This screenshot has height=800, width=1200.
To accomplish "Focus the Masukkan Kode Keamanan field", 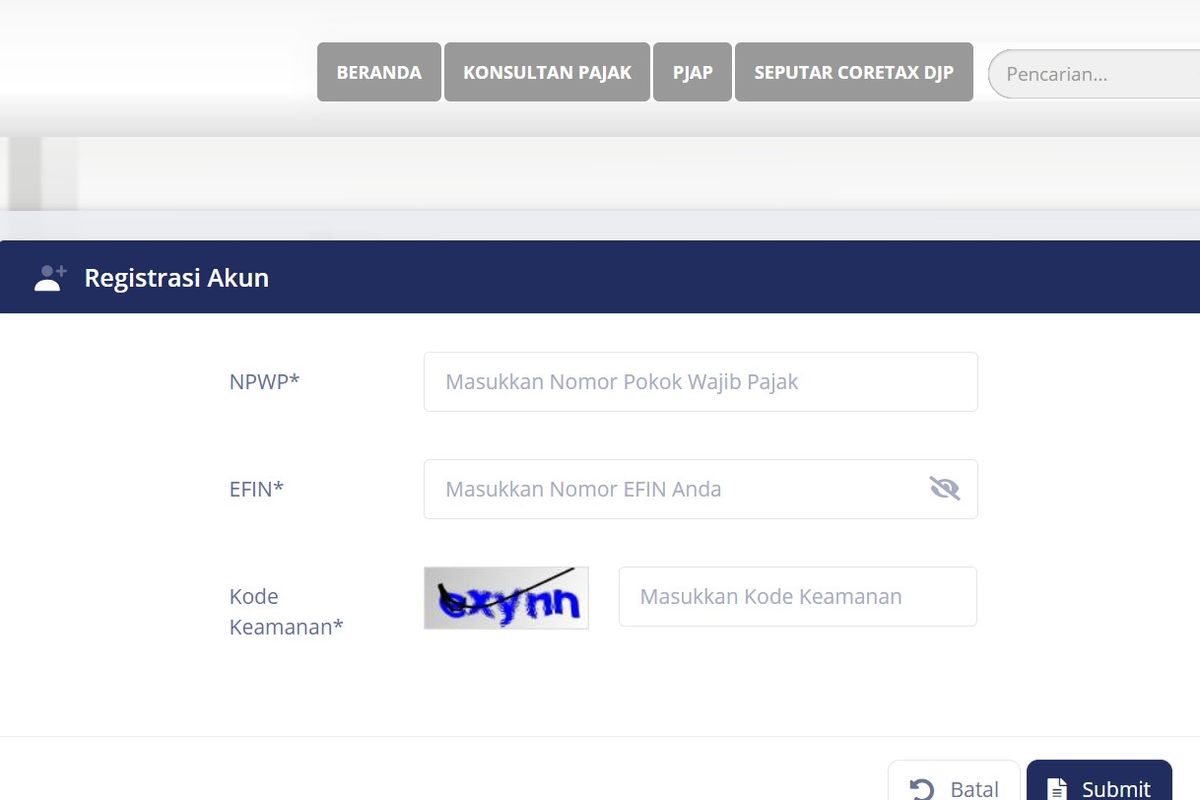I will click(797, 597).
